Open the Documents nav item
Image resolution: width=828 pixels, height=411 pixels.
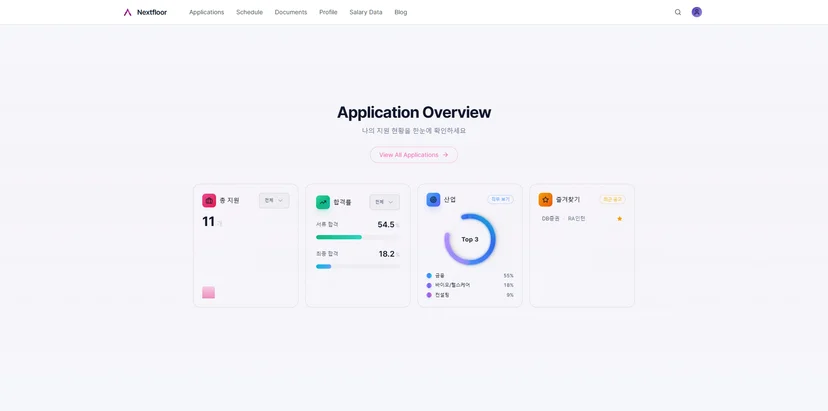290,12
